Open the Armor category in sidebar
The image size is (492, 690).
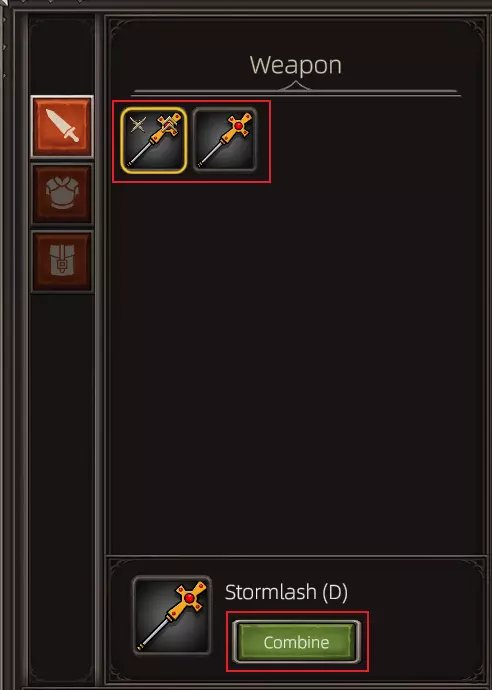[x=62, y=194]
